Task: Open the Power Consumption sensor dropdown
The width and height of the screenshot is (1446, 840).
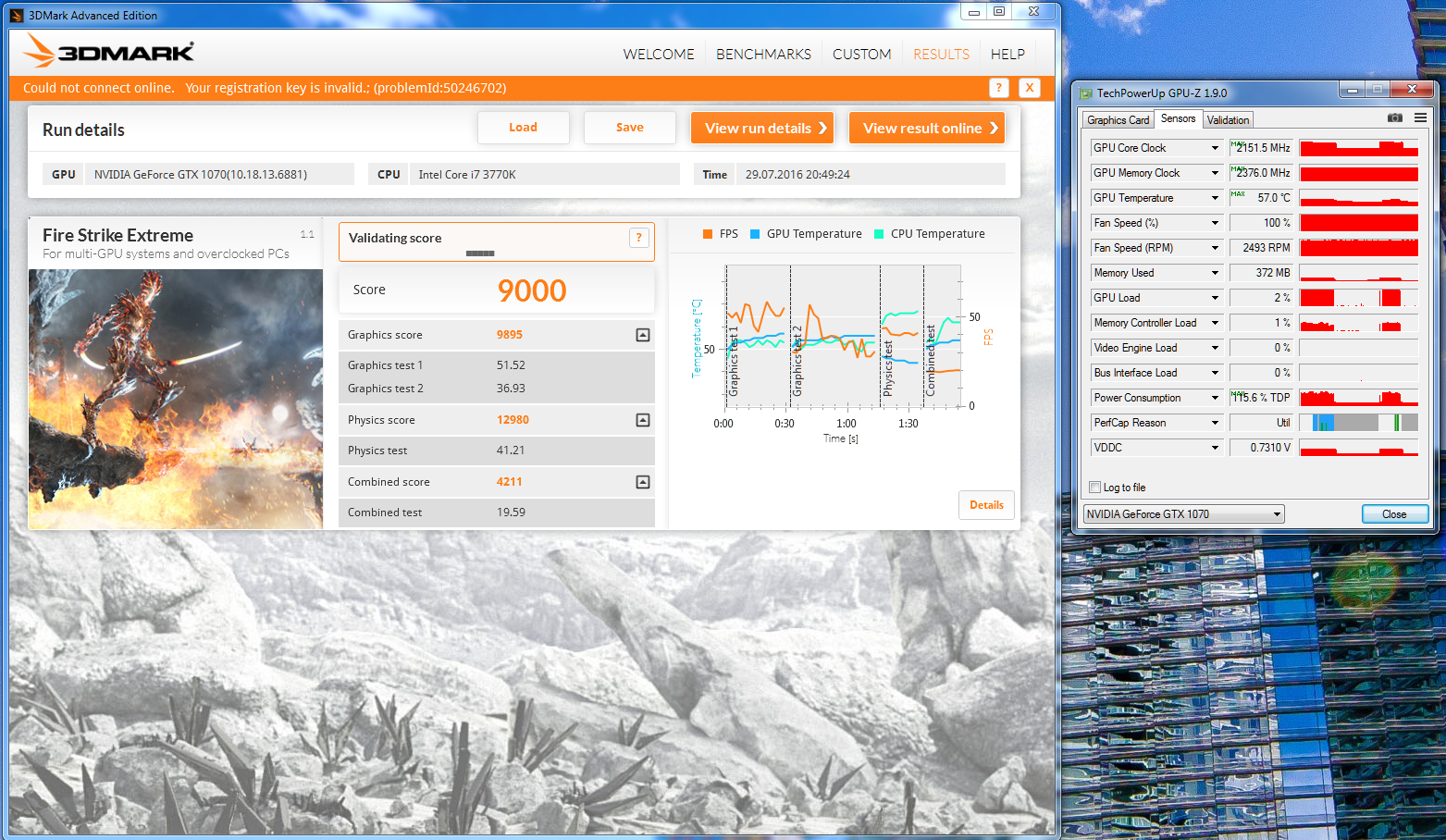Action: pos(1215,398)
